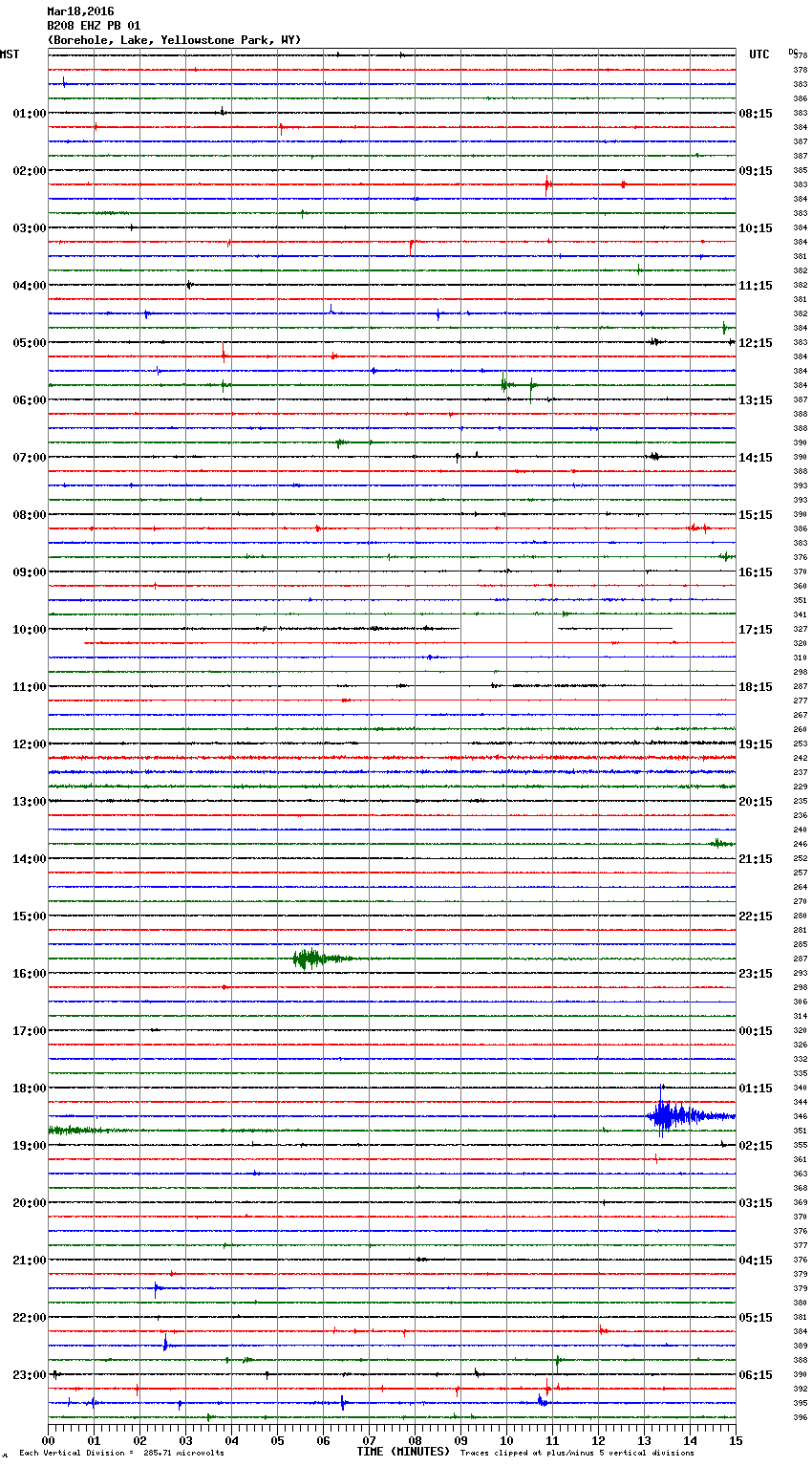Click the DC offset value 229

coord(801,787)
